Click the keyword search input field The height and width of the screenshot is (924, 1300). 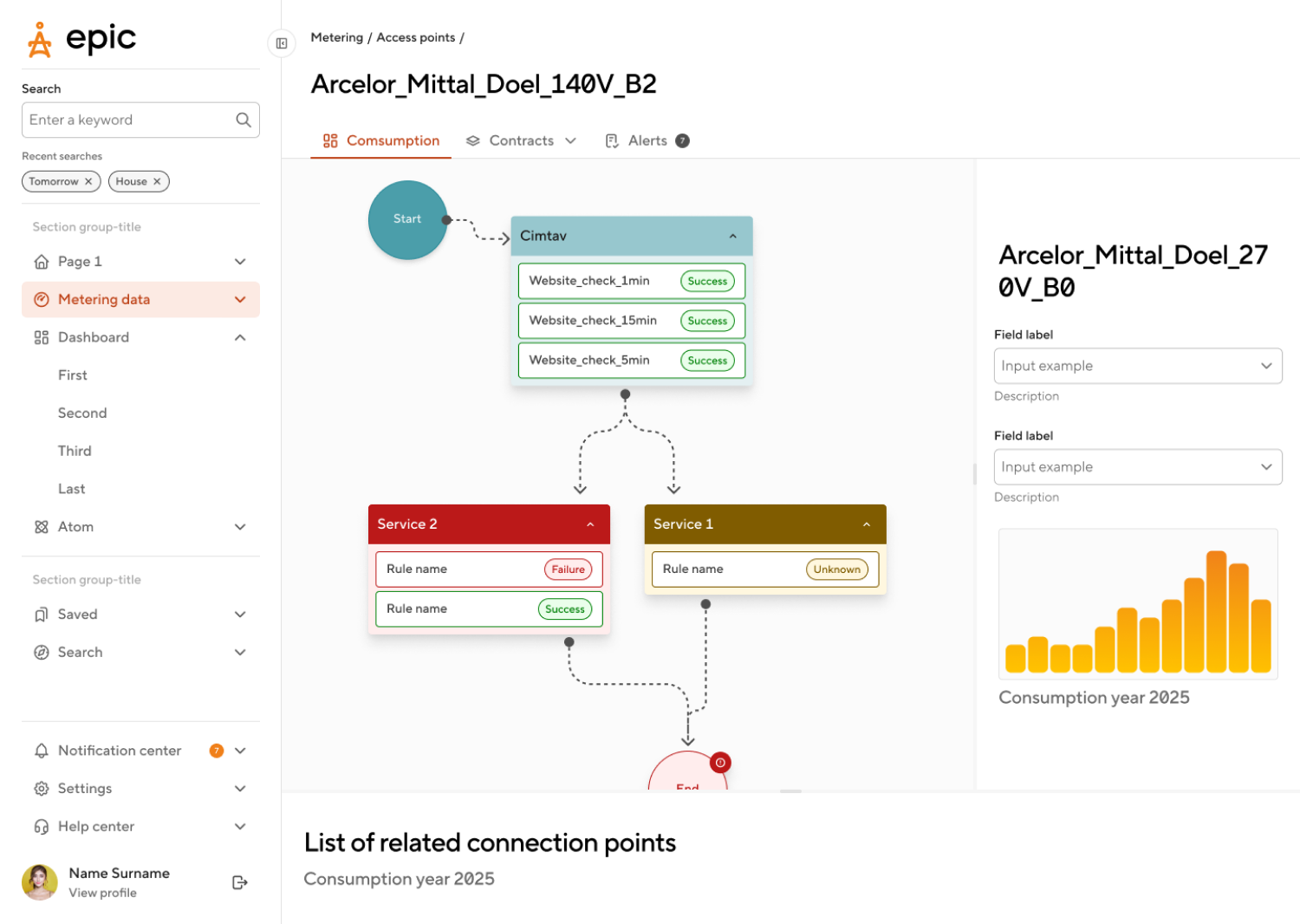tap(140, 120)
